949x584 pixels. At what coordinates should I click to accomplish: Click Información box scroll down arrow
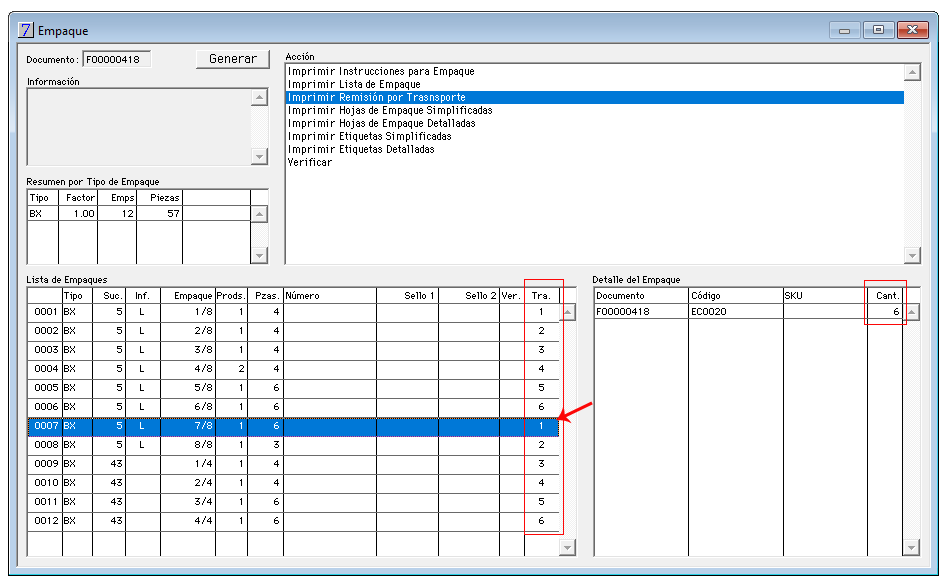pos(260,156)
